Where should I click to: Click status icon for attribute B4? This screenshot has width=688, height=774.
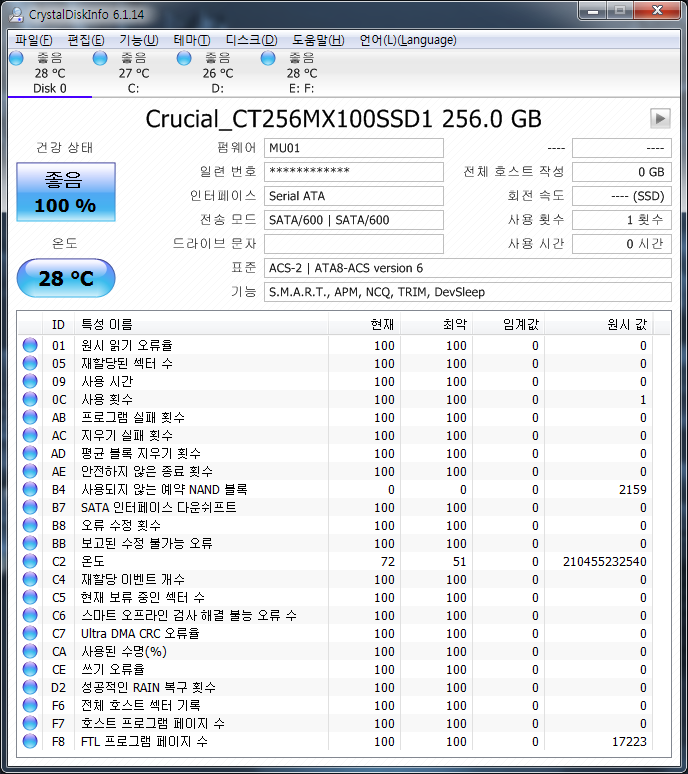coord(30,489)
